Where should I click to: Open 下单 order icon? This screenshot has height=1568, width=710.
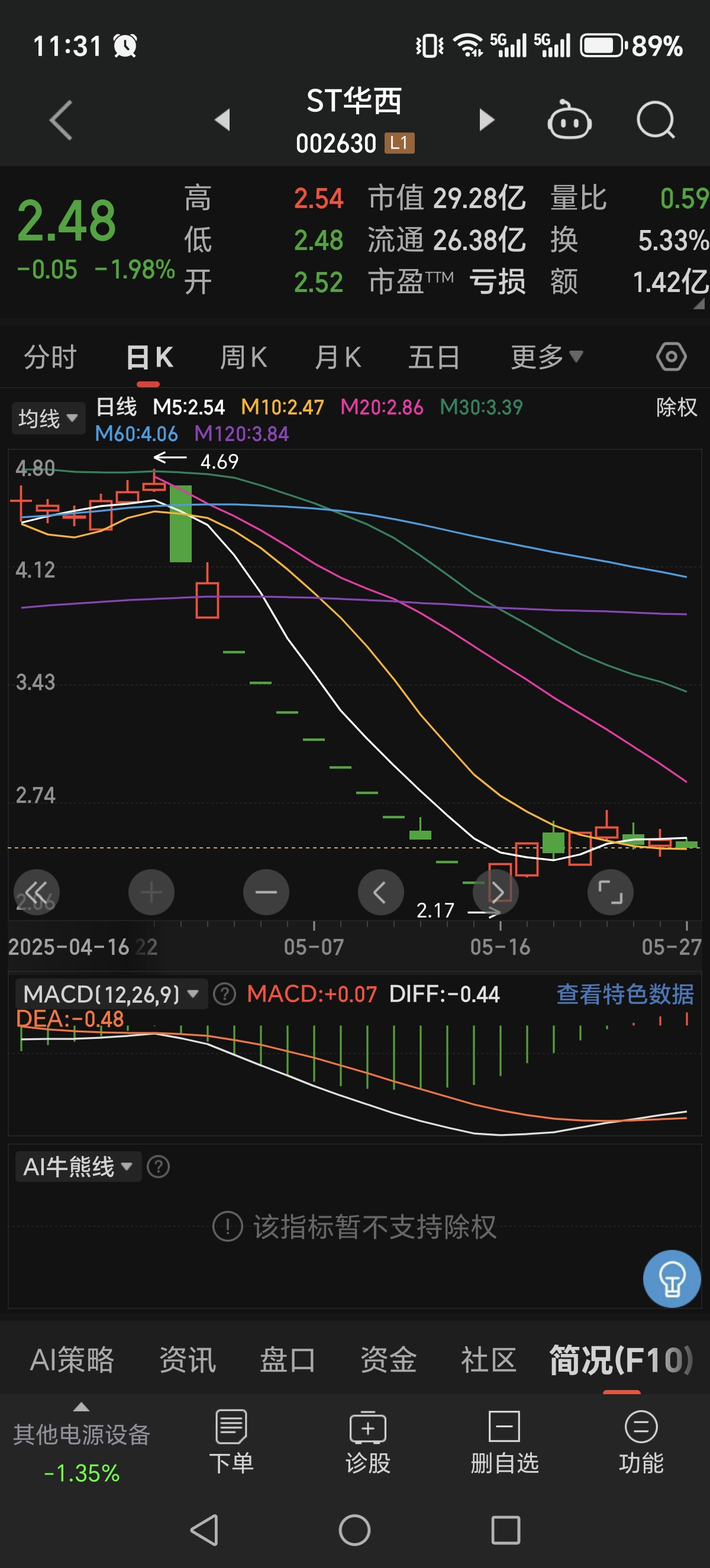coord(231,1441)
